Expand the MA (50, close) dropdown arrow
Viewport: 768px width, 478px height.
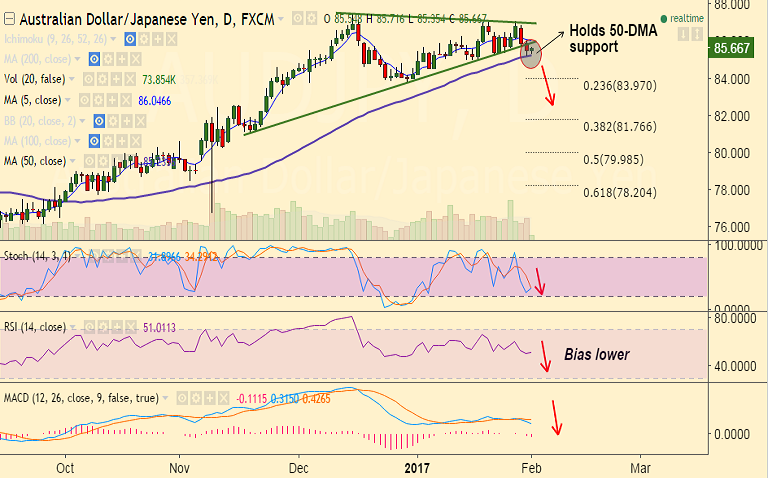point(73,161)
